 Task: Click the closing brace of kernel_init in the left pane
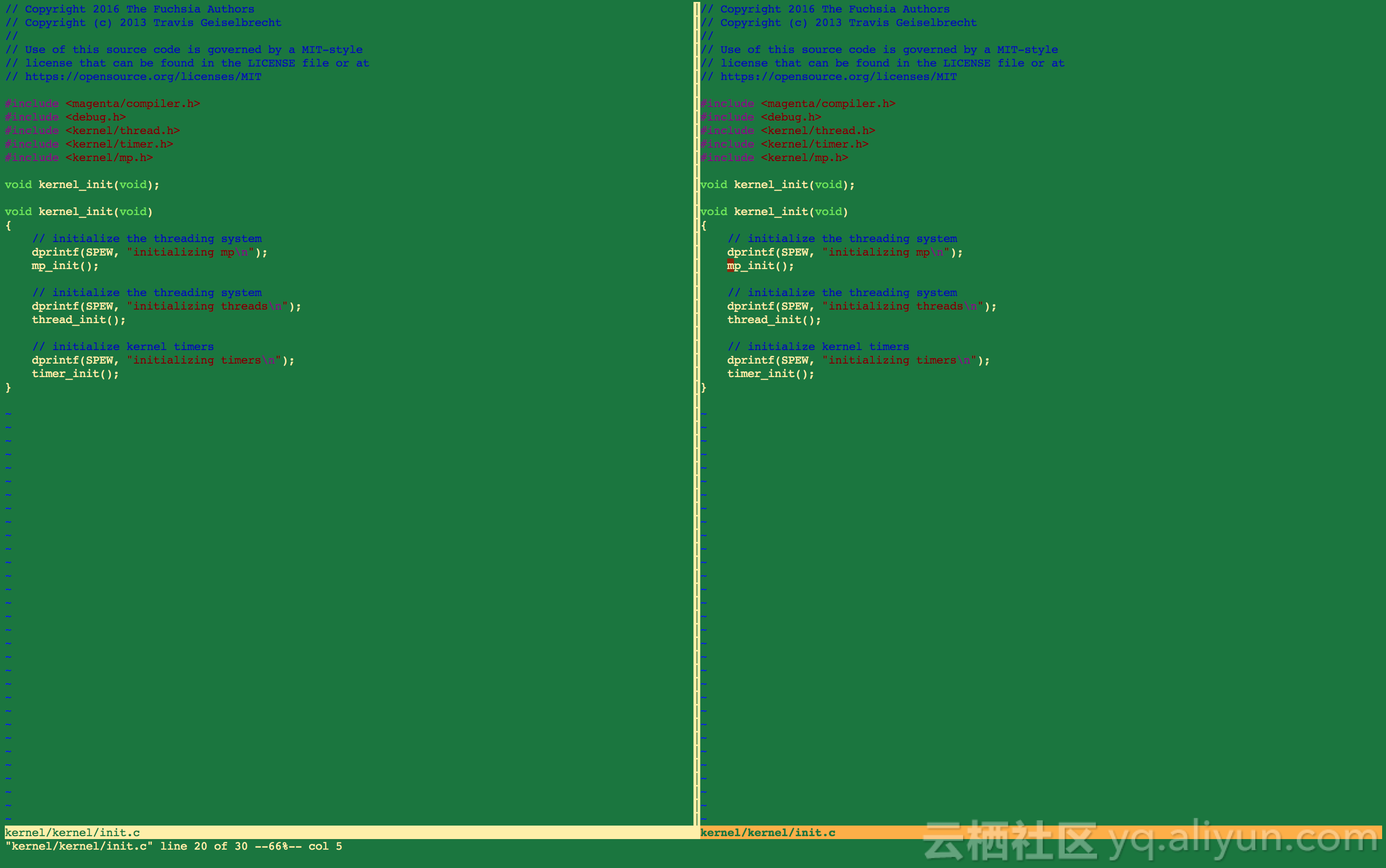[8, 388]
